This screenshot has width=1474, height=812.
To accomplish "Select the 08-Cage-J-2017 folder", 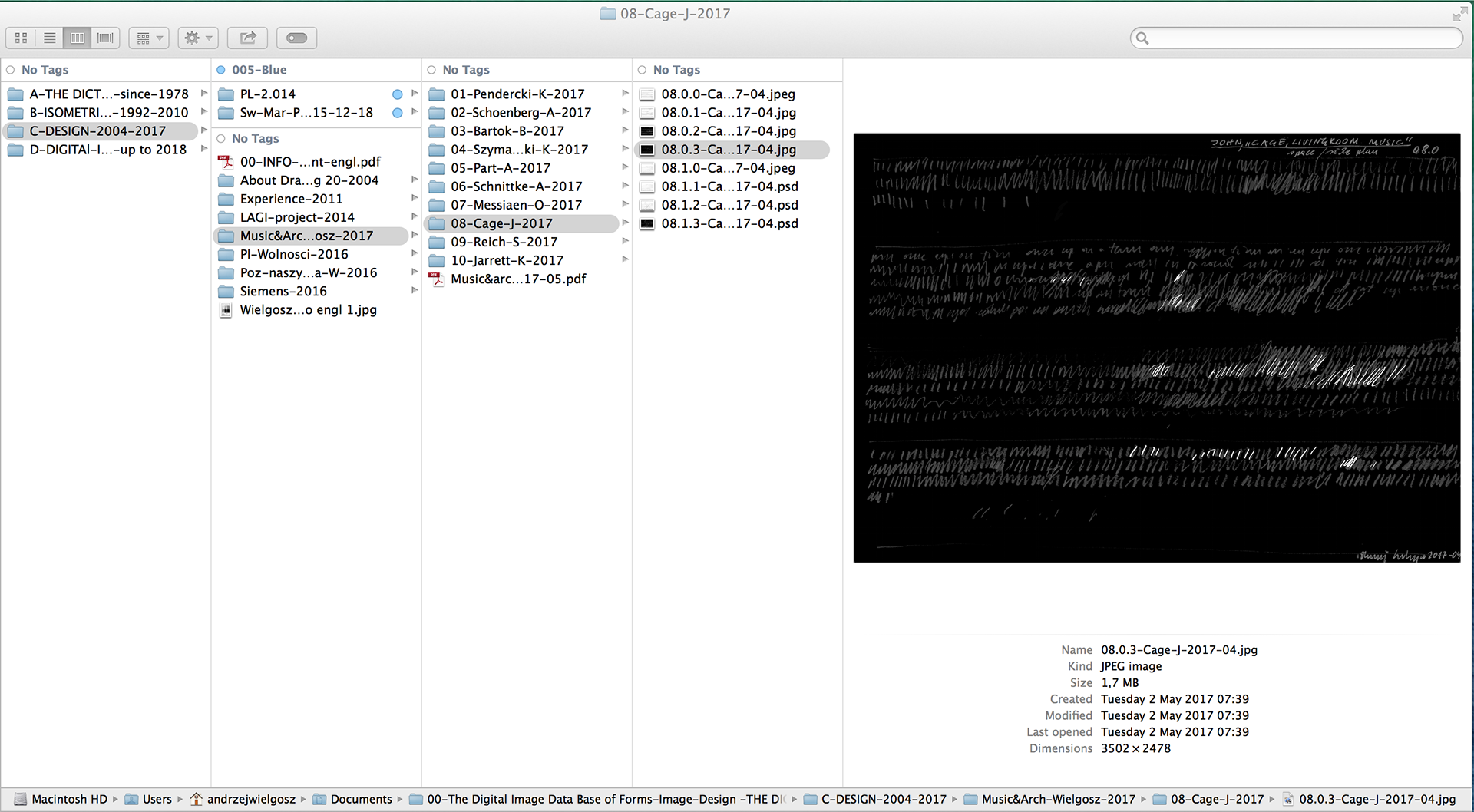I will click(522, 223).
